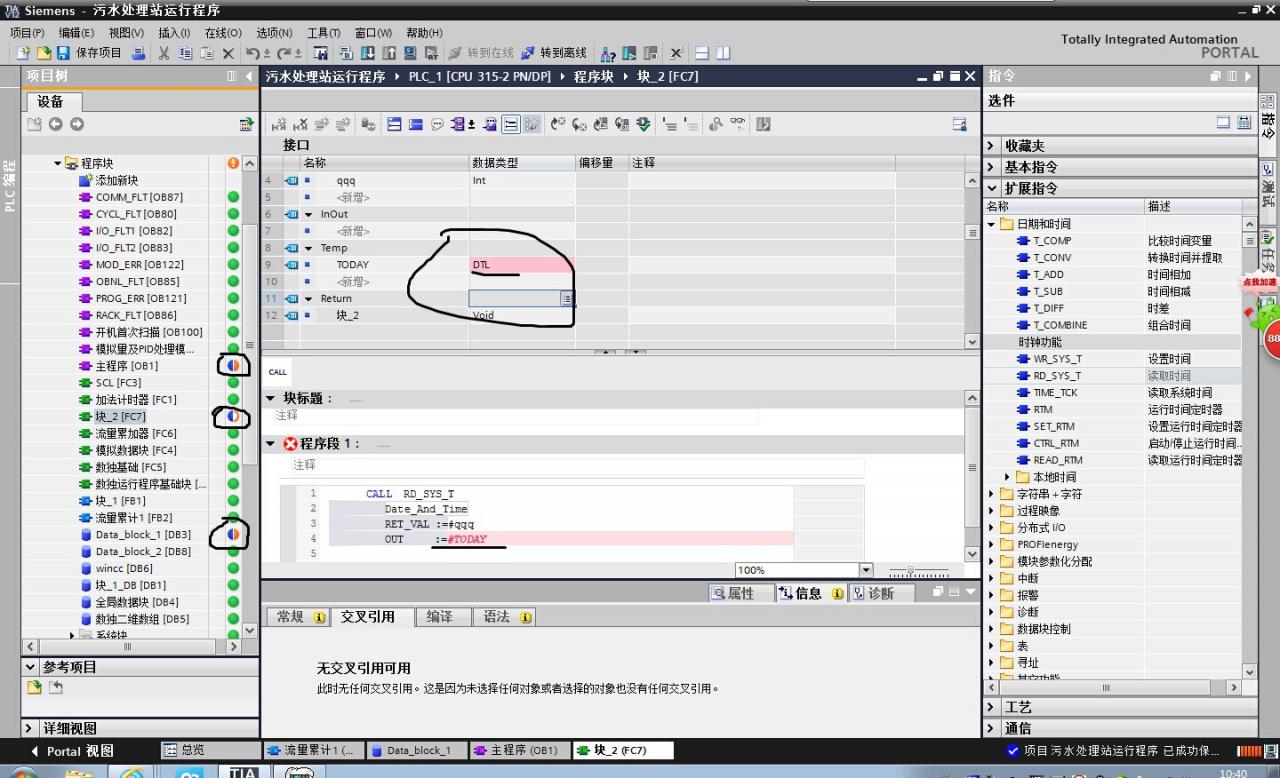Click 转到离线 go offline button
Viewport: 1280px width, 778px height.
tap(554, 53)
